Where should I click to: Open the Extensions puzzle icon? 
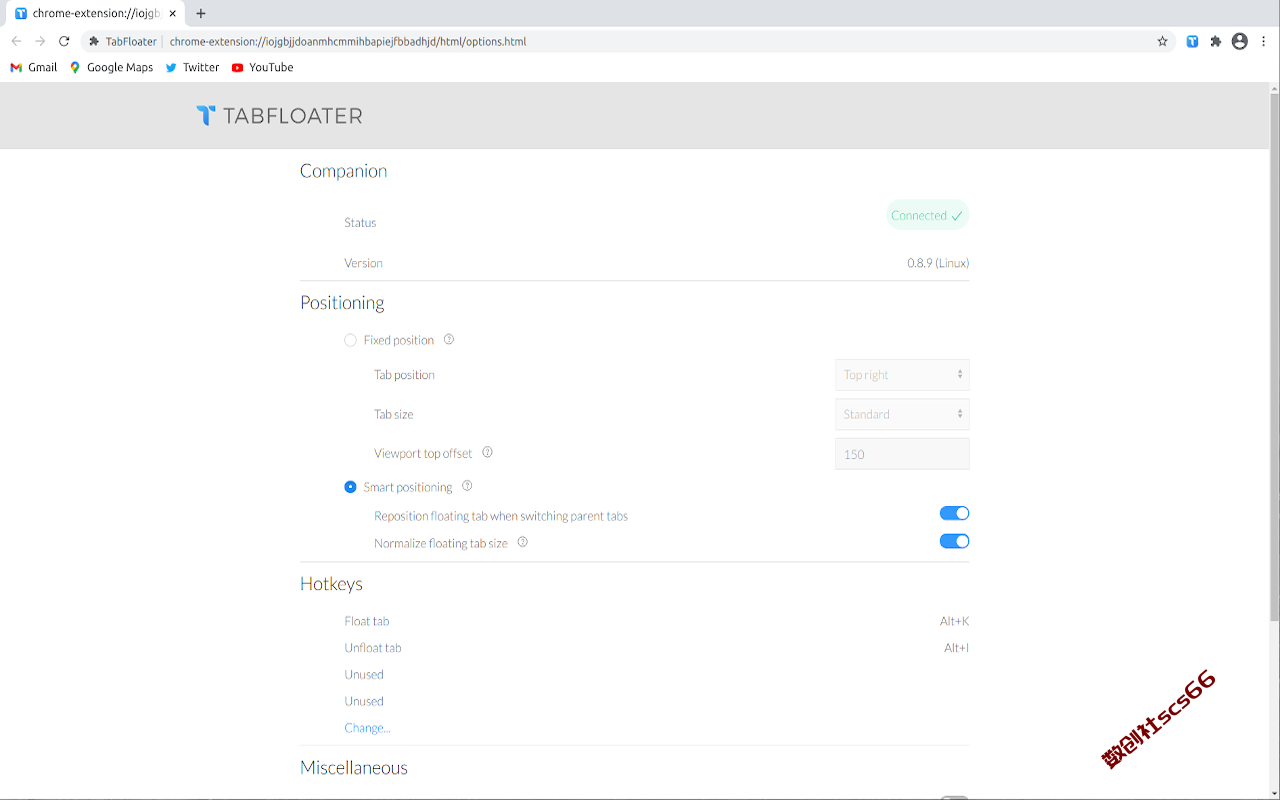pos(1216,41)
